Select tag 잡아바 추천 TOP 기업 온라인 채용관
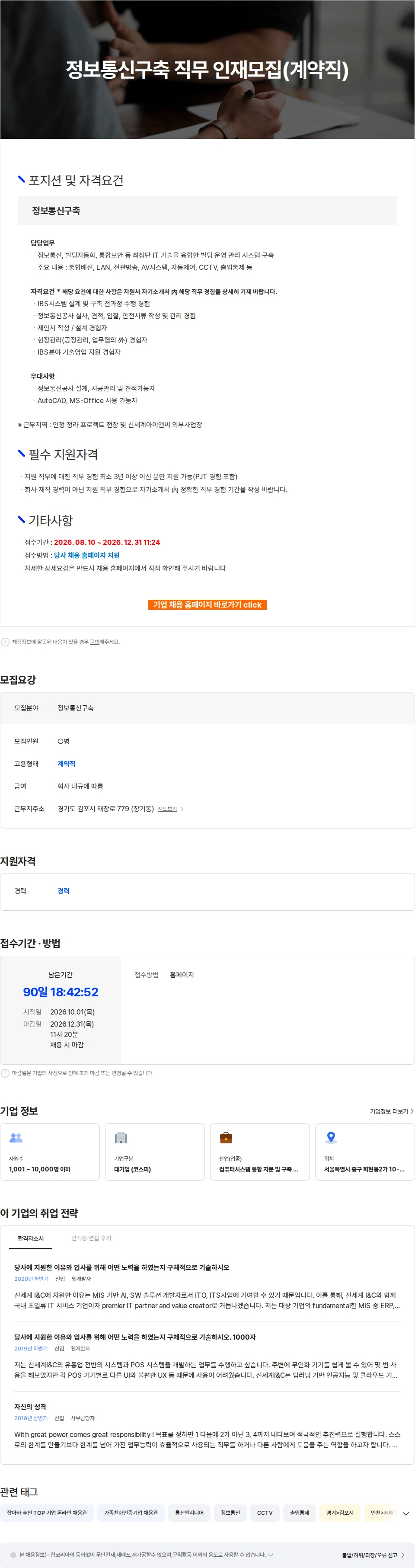Image resolution: width=415 pixels, height=1568 pixels. click(47, 1513)
